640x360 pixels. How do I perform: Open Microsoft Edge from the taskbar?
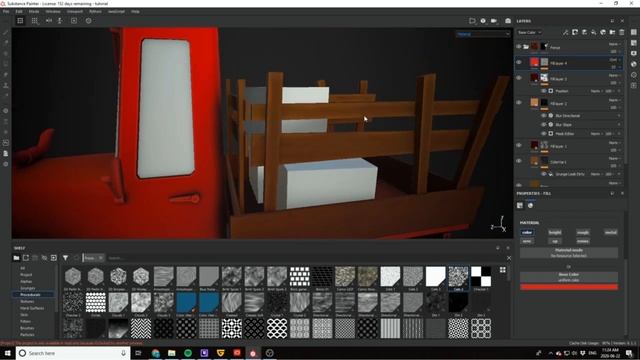click(156, 353)
